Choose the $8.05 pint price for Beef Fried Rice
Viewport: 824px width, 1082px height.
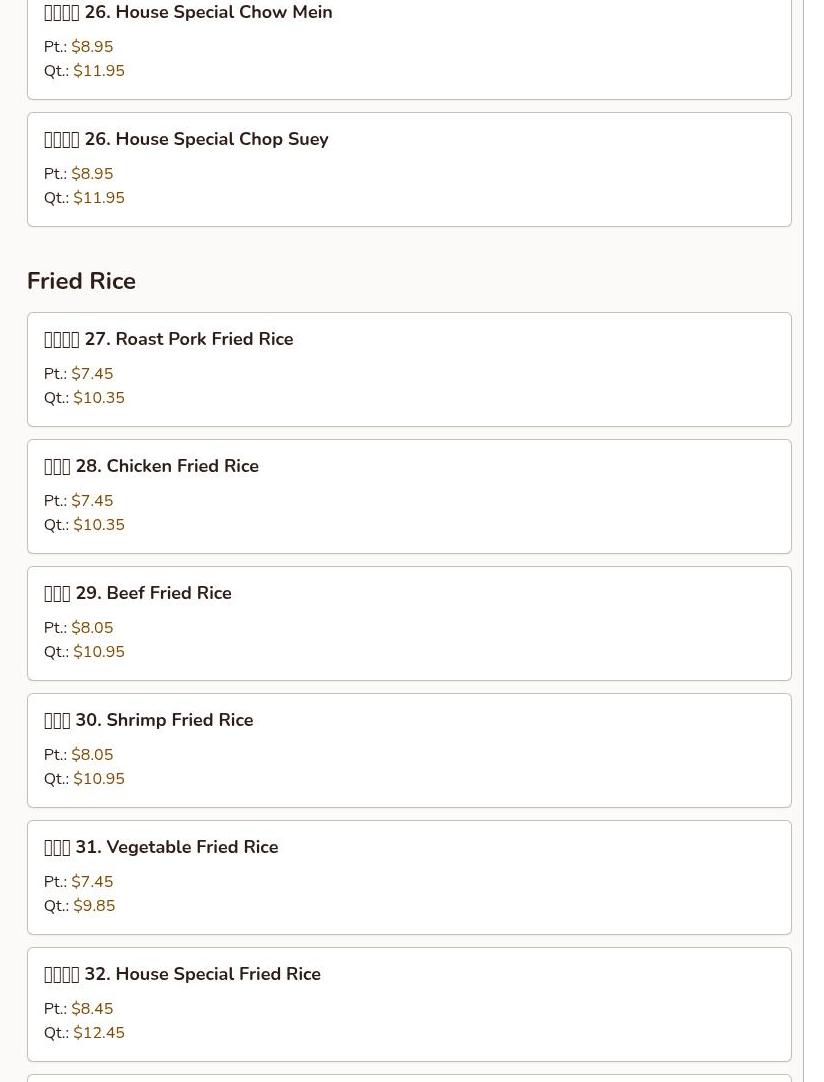(92, 628)
